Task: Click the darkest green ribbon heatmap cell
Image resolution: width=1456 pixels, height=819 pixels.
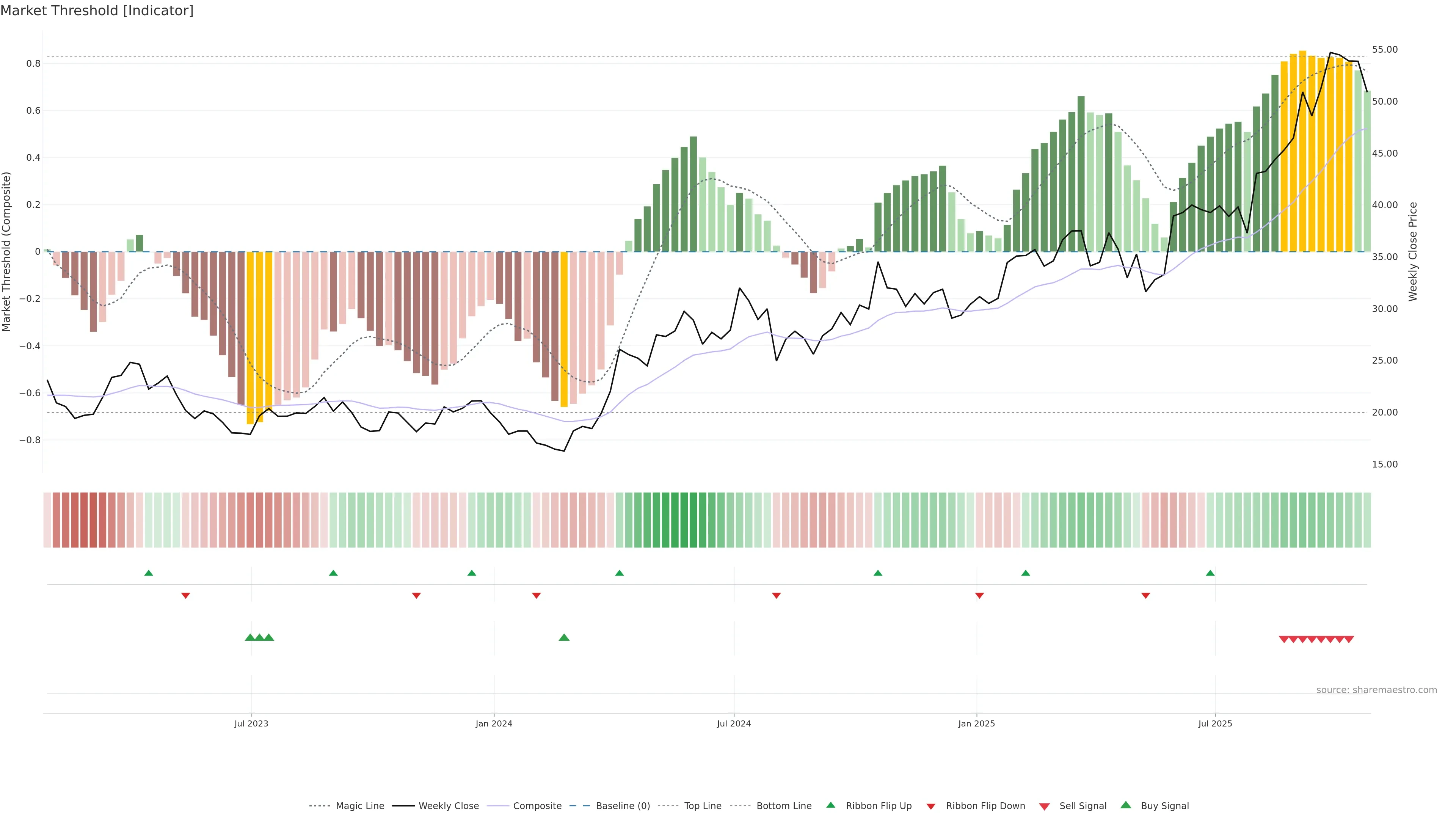Action: (x=684, y=520)
